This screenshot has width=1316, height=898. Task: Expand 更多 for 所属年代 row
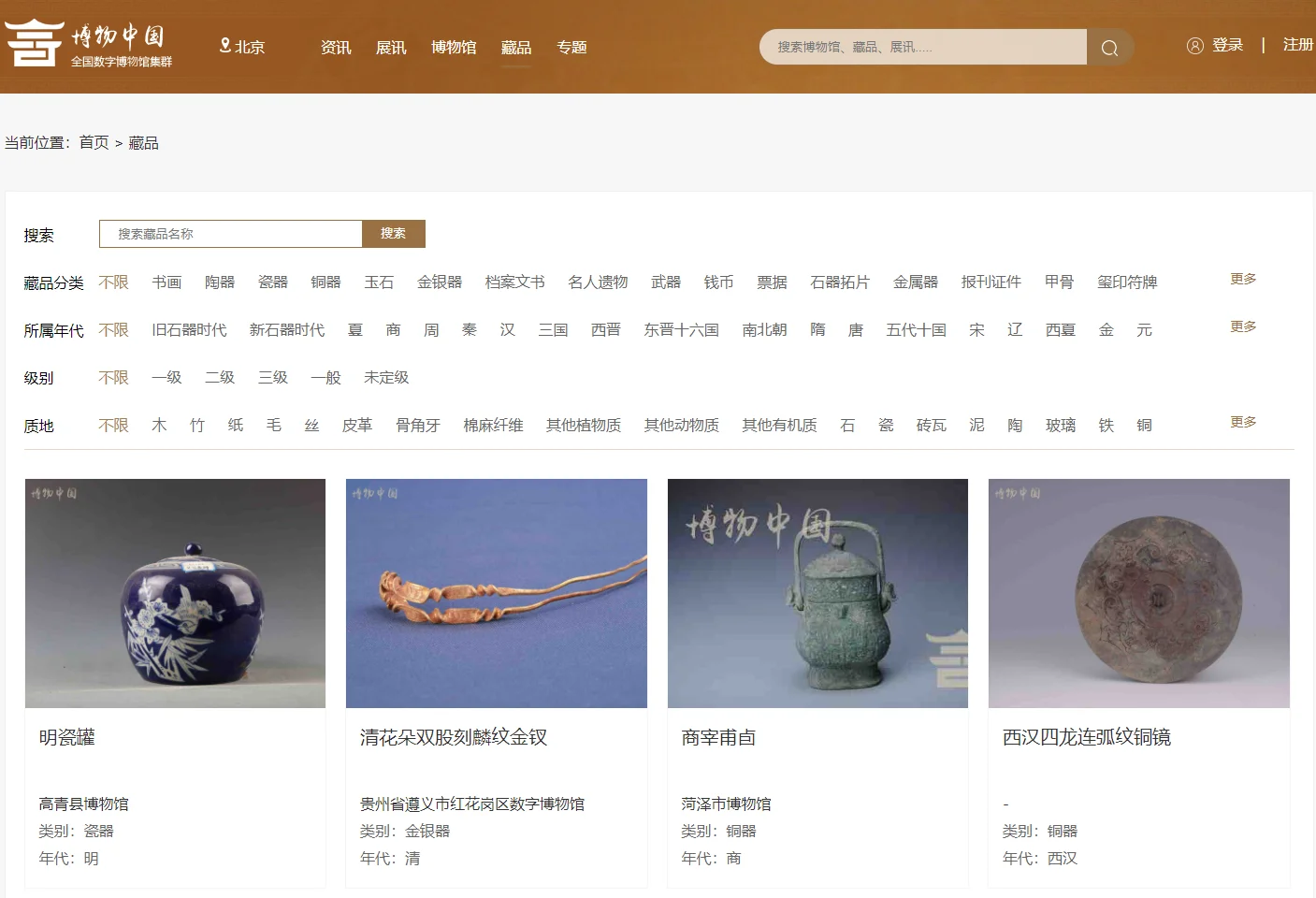[x=1243, y=326]
